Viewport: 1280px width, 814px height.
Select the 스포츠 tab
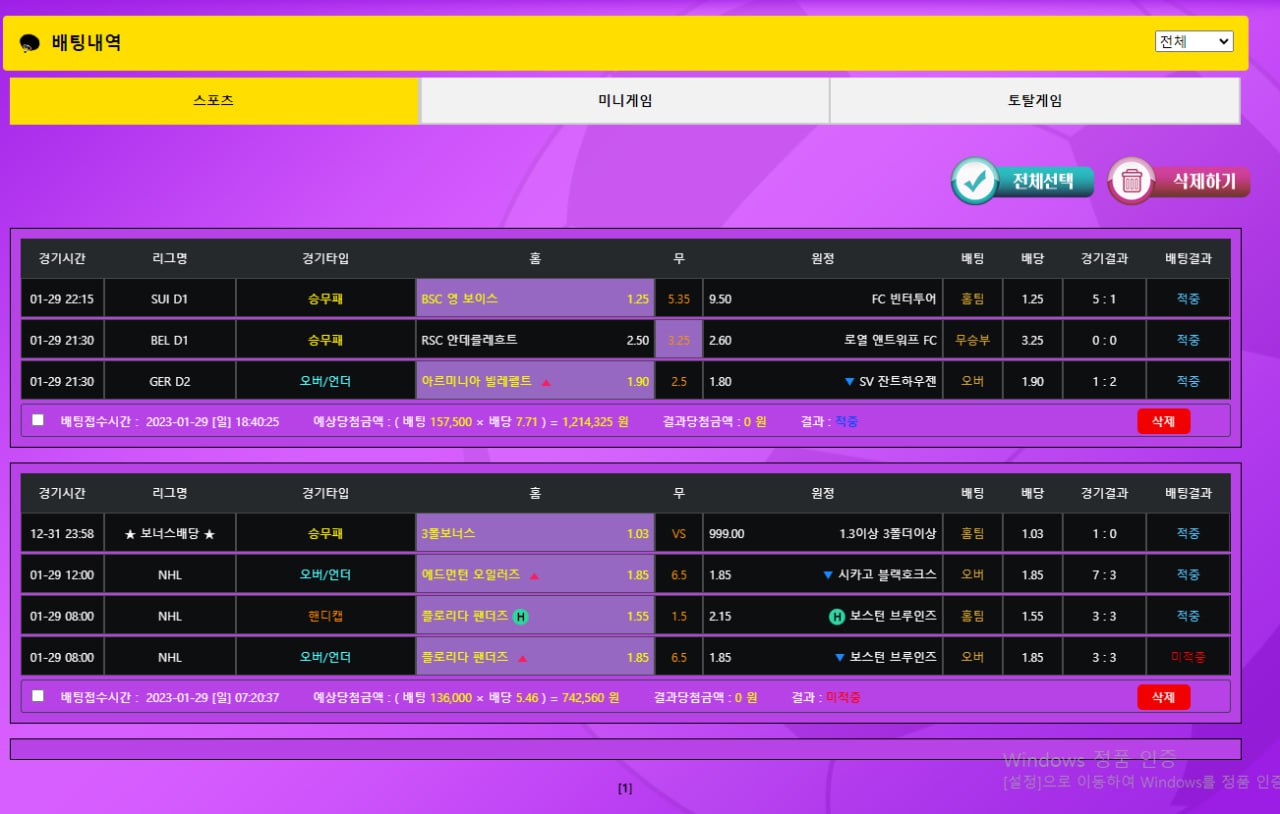(x=214, y=101)
